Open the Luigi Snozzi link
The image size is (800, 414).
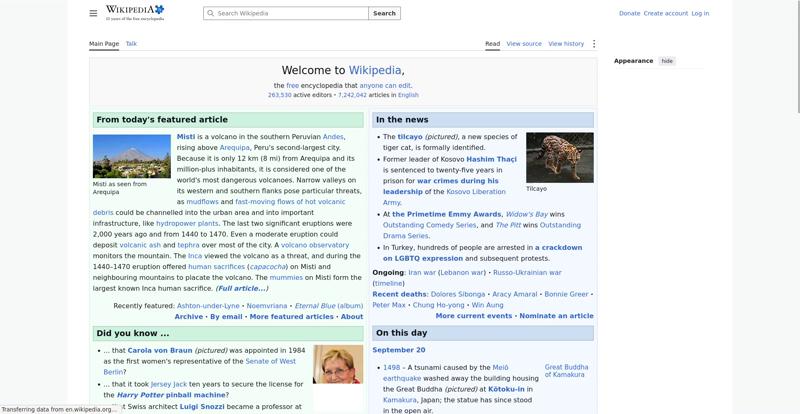tap(202, 407)
